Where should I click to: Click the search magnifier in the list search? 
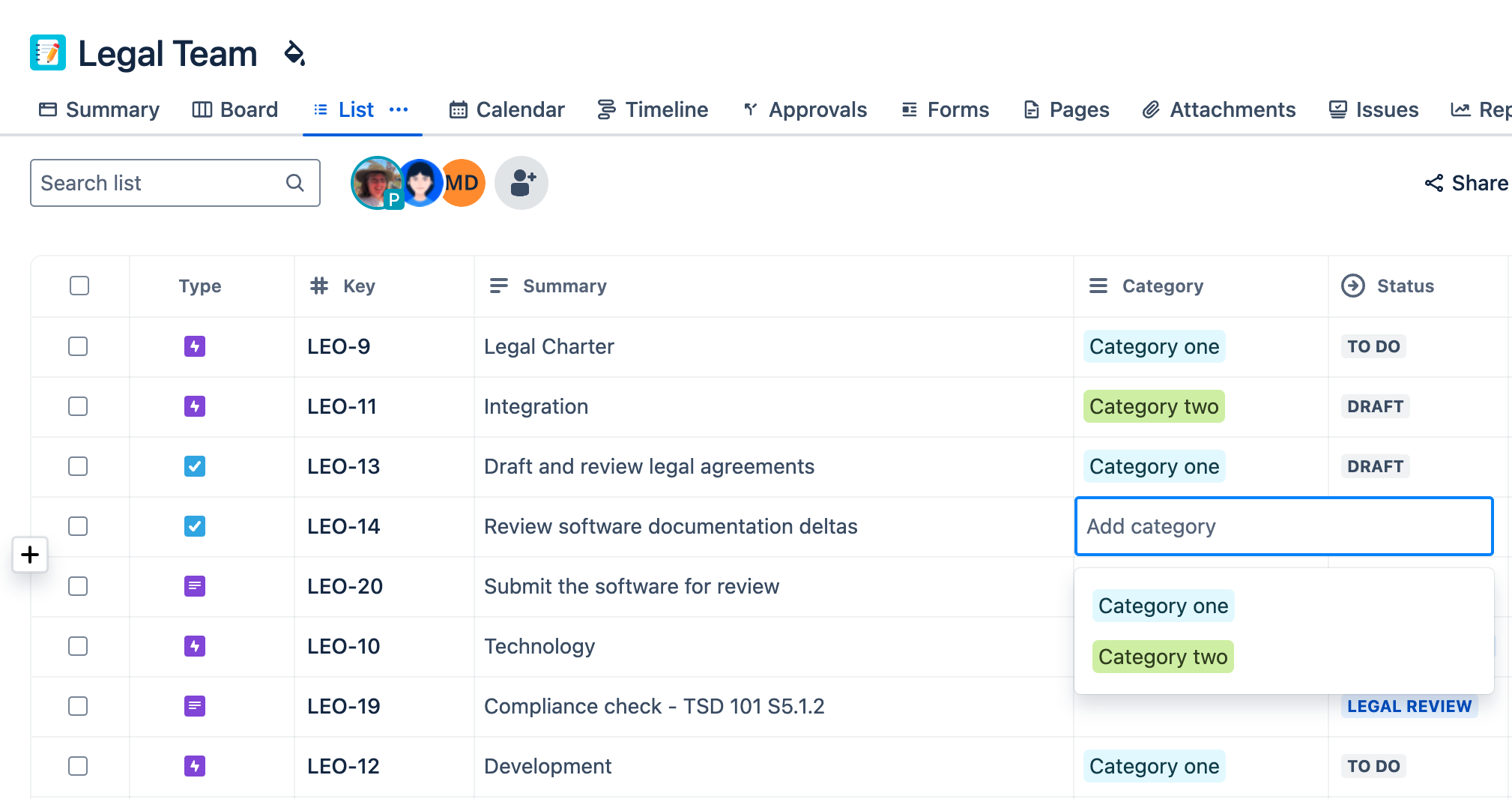(294, 182)
